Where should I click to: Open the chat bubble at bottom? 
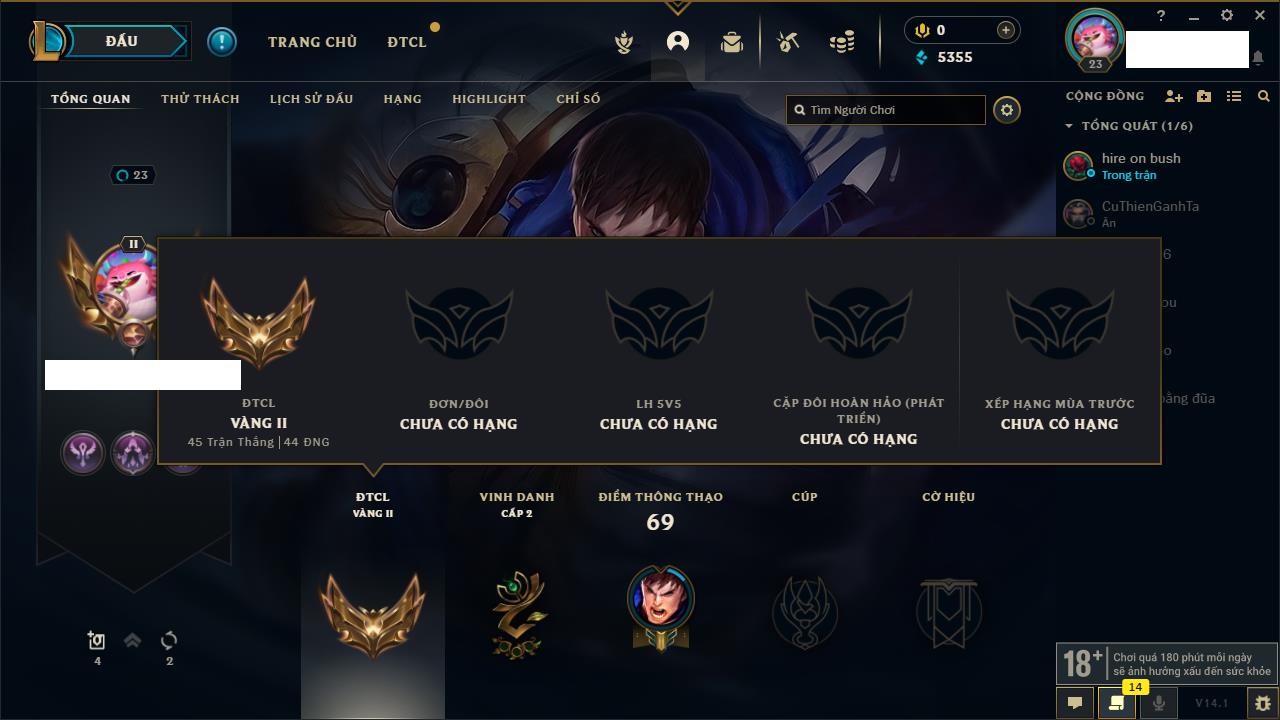pos(1075,703)
